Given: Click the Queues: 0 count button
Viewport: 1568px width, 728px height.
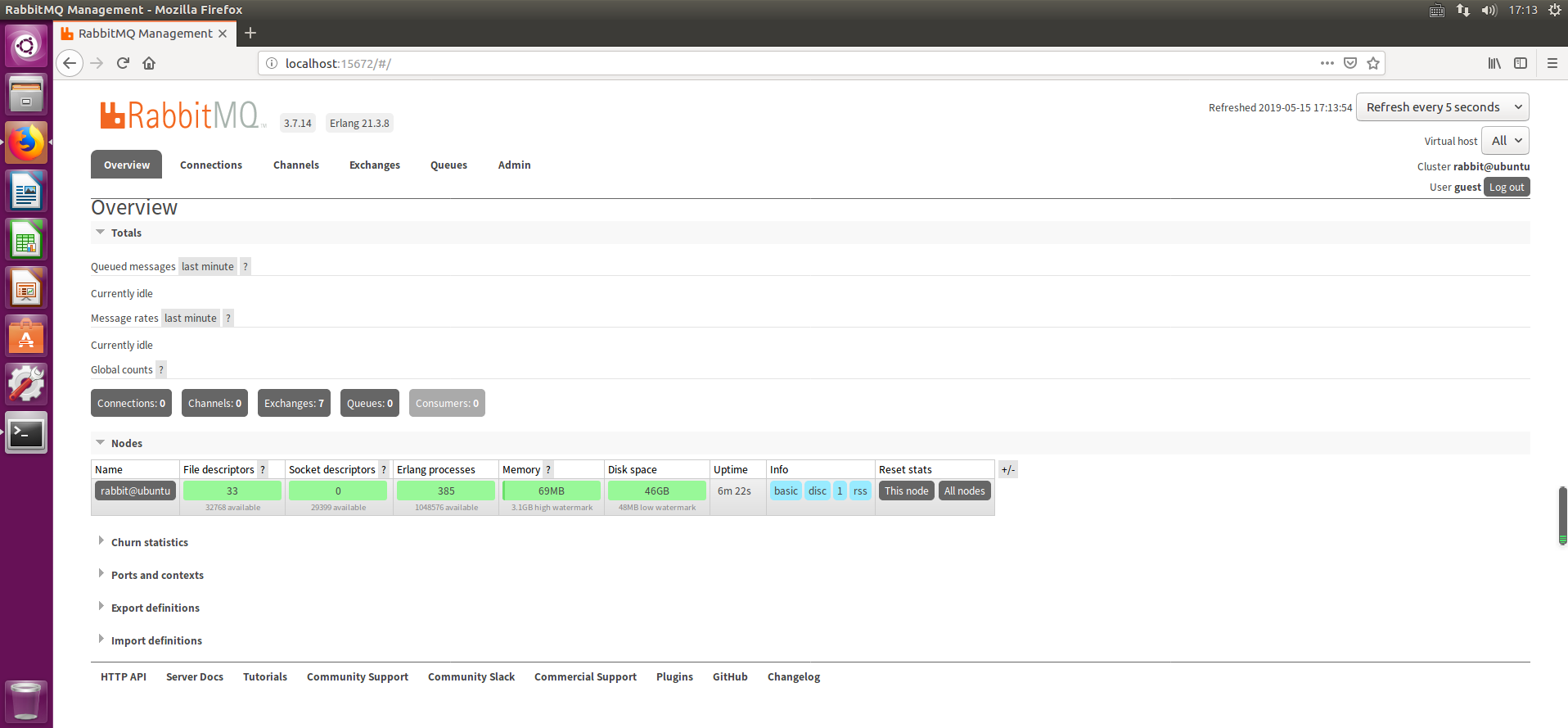Looking at the screenshot, I should coord(370,403).
